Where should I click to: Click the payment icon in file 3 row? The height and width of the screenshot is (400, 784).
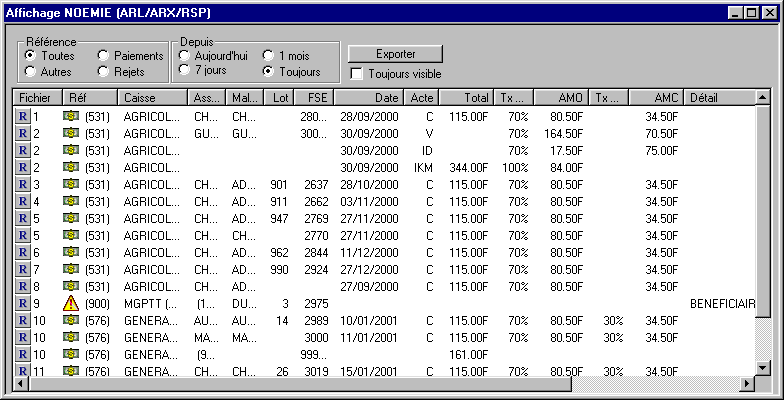tap(71, 184)
